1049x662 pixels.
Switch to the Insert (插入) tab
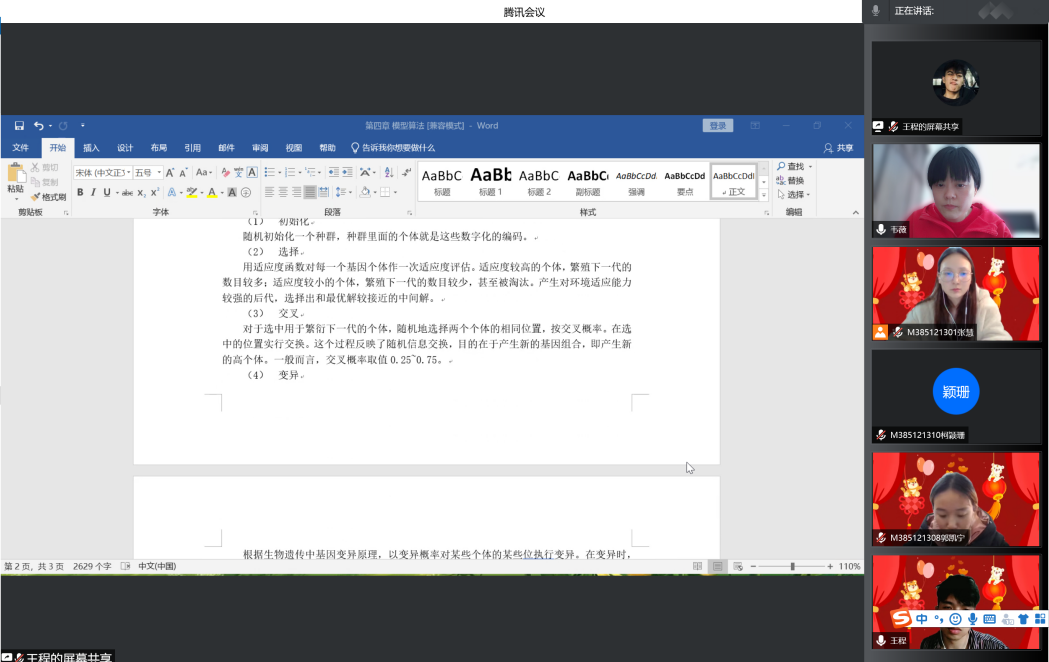(x=91, y=148)
